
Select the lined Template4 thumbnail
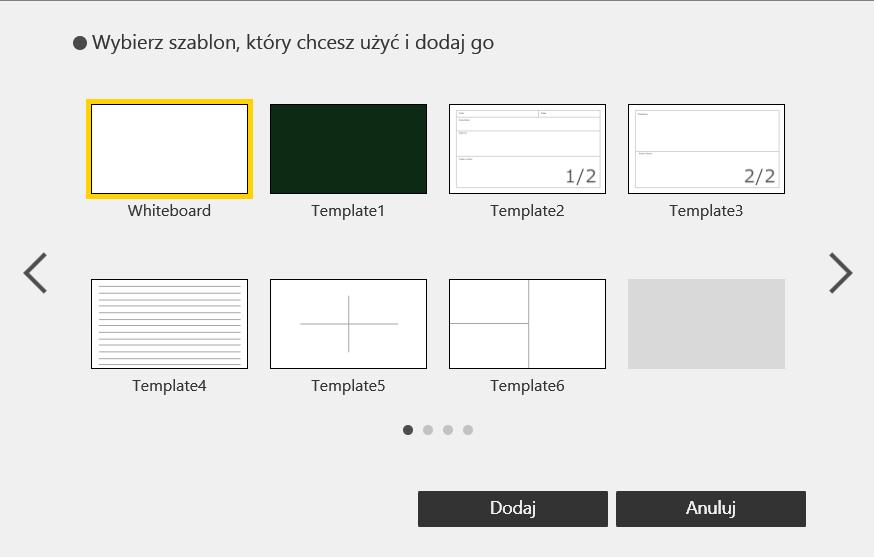[169, 324]
